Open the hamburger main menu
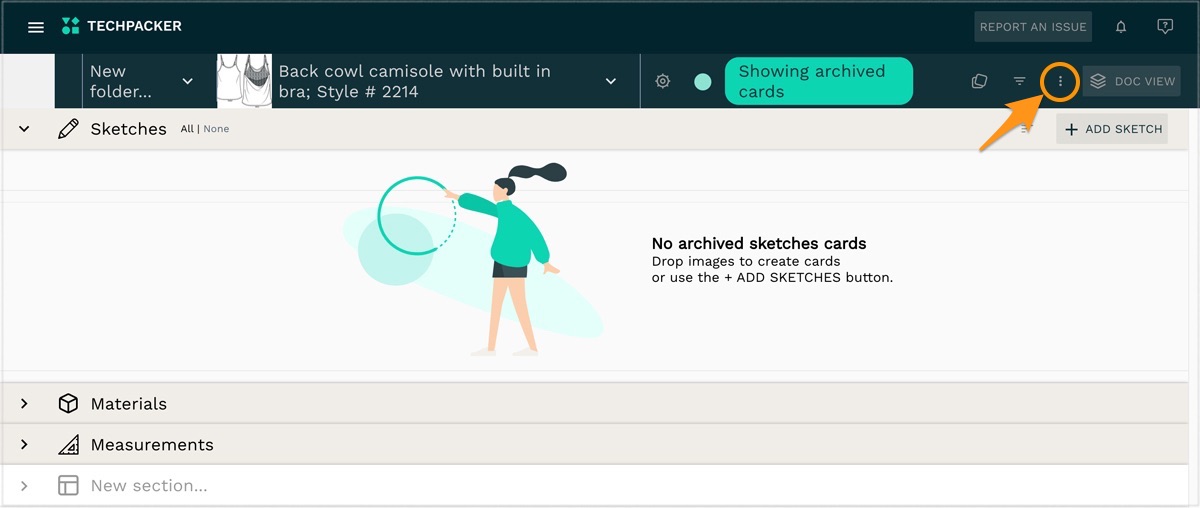The height and width of the screenshot is (508, 1200). coord(36,27)
